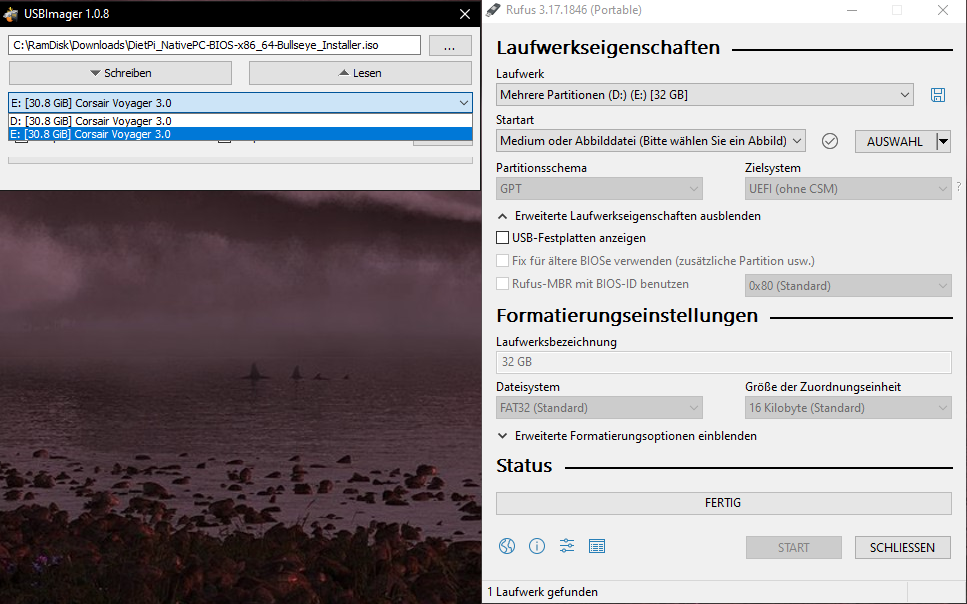Select the D: Corsair Voyager 3.0 drive entry

tap(241, 121)
